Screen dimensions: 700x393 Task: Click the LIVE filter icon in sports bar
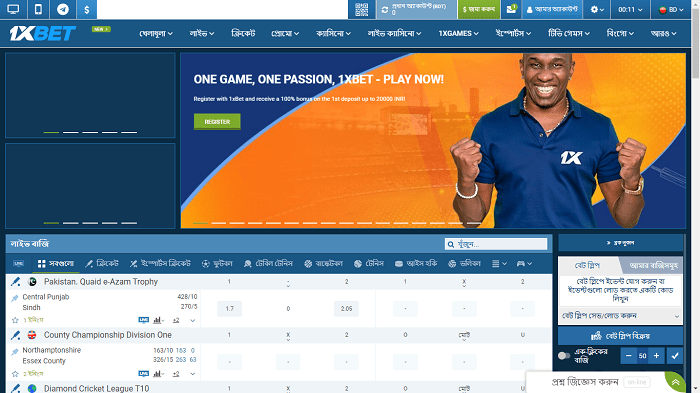19,264
